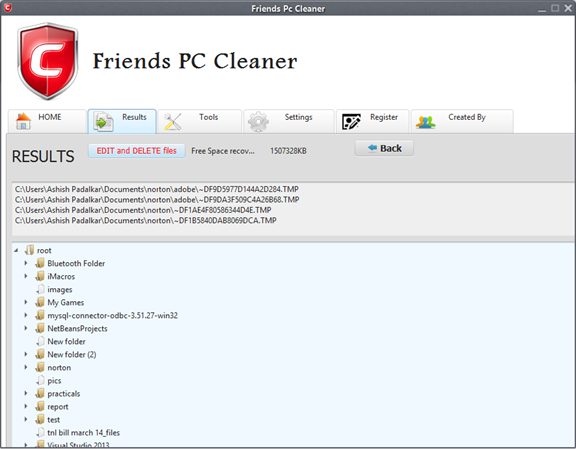Click the gear icon on Settings tab

[258, 121]
